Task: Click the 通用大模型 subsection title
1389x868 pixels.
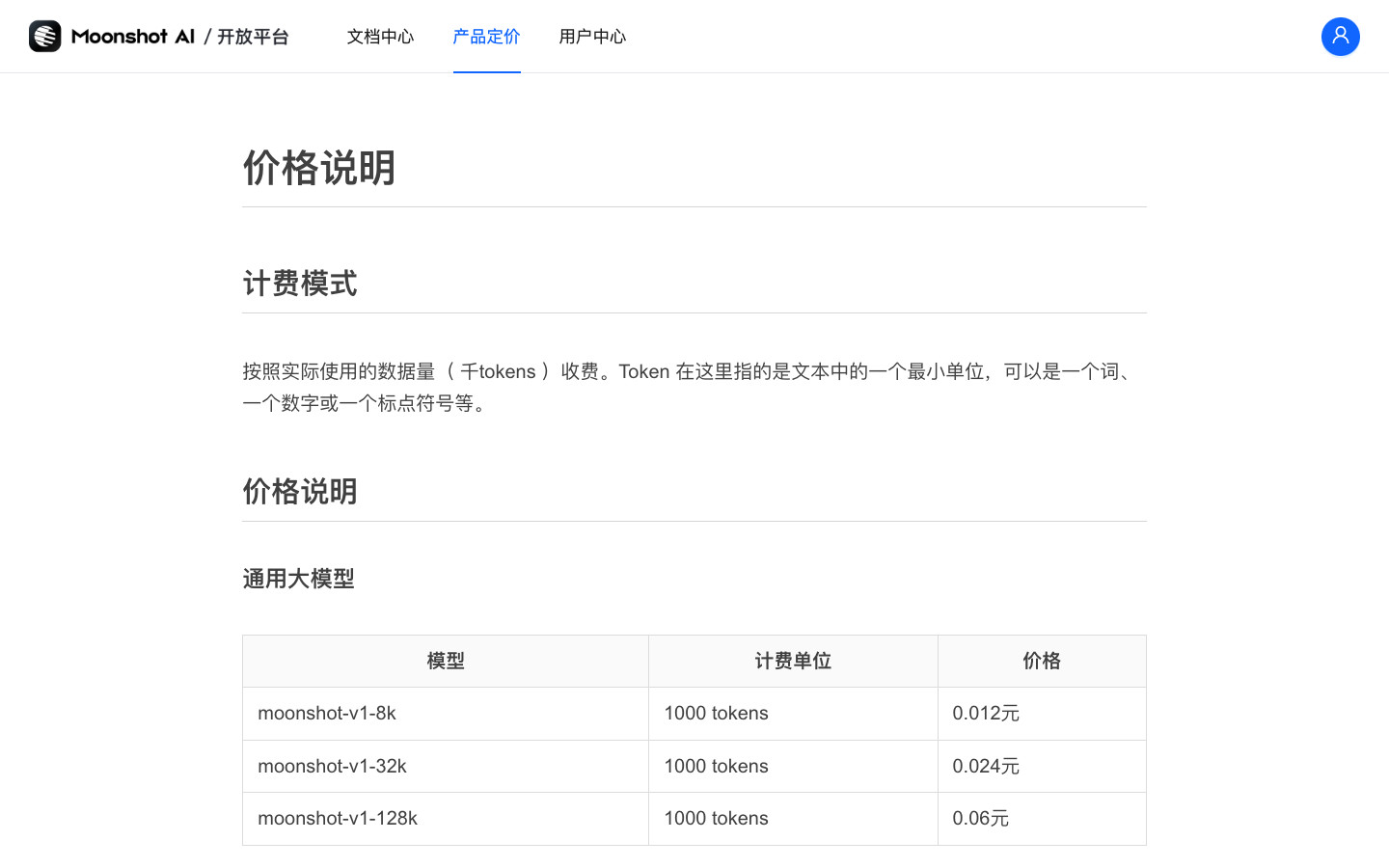Action: click(299, 579)
